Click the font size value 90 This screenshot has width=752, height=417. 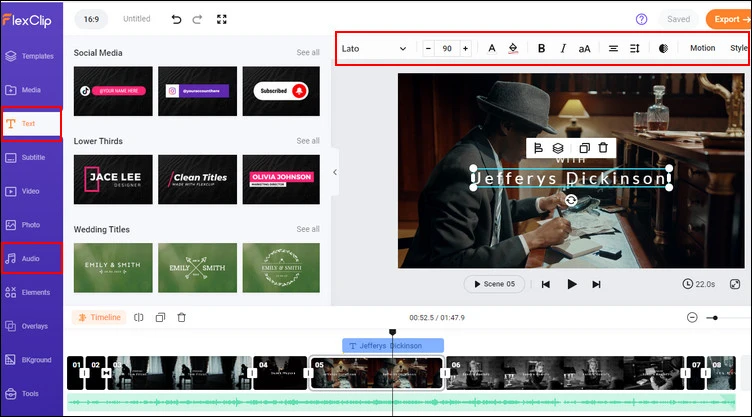(x=447, y=48)
